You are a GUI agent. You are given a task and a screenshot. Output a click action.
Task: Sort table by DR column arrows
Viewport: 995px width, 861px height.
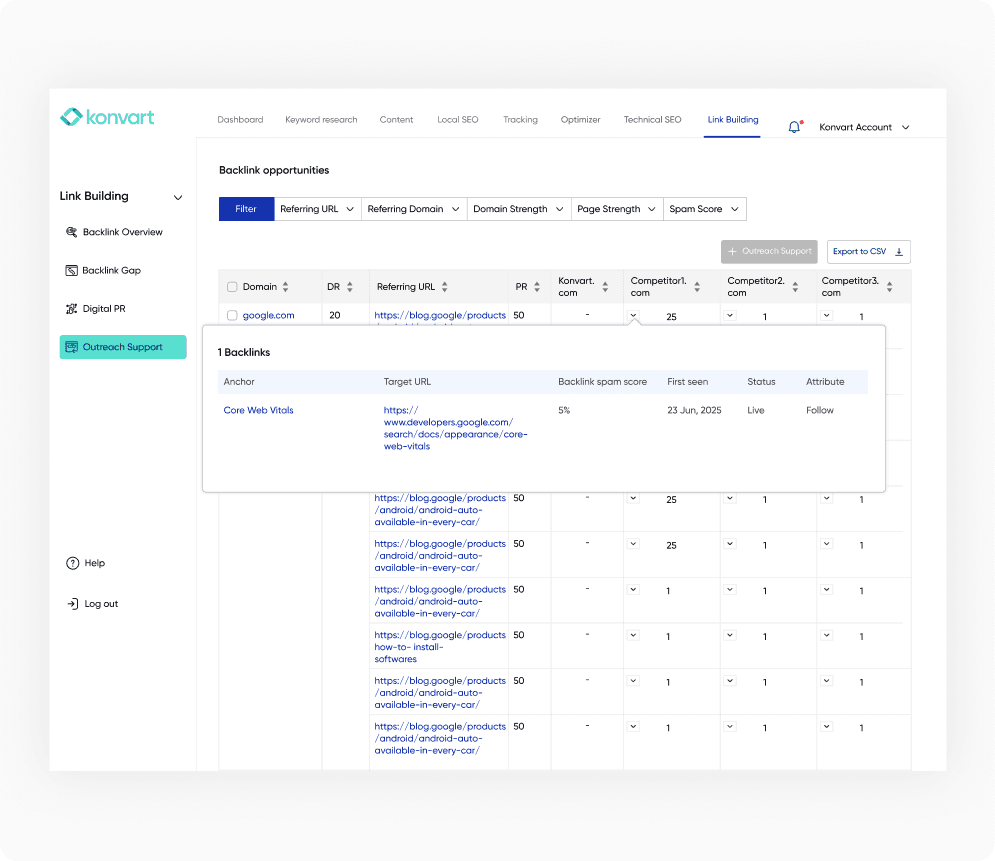(350, 287)
